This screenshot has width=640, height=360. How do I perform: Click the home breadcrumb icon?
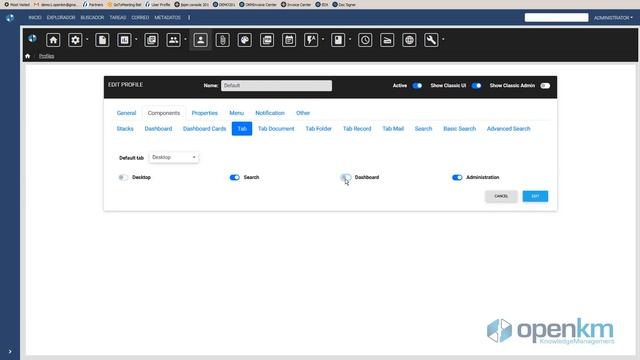click(x=27, y=56)
